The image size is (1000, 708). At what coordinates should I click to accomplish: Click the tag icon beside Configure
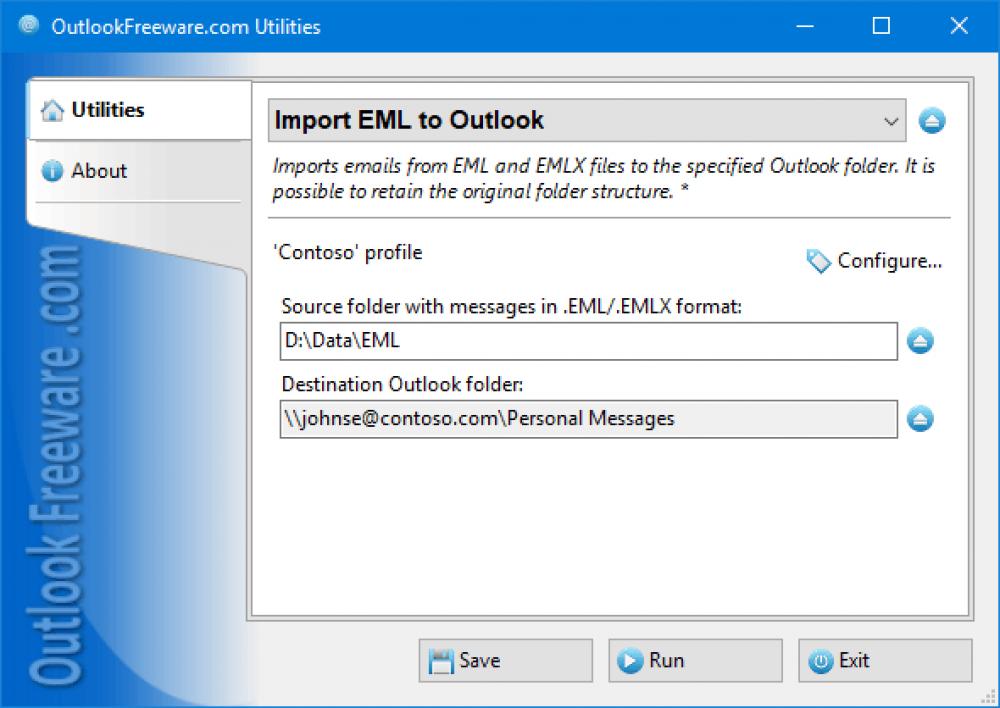pyautogui.click(x=818, y=261)
